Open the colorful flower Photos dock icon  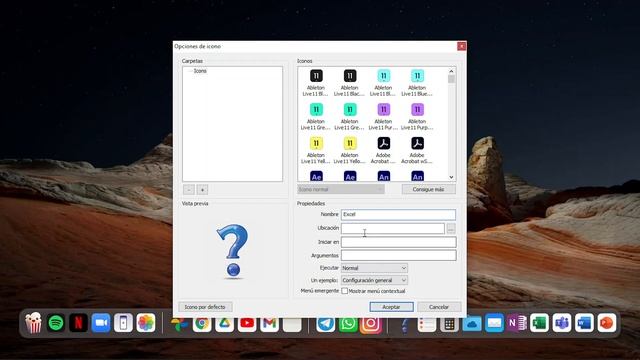(x=146, y=323)
